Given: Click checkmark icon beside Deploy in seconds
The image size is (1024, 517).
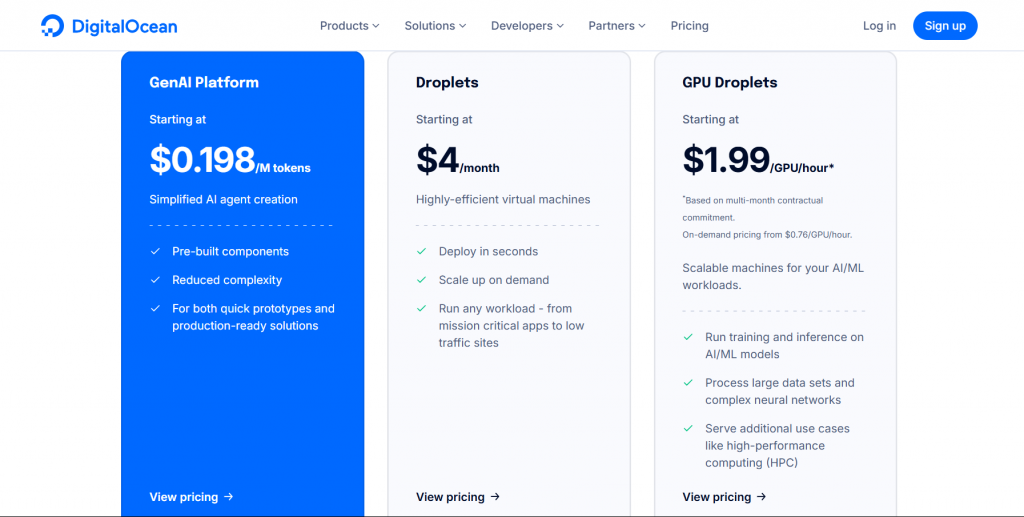Looking at the screenshot, I should 422,252.
